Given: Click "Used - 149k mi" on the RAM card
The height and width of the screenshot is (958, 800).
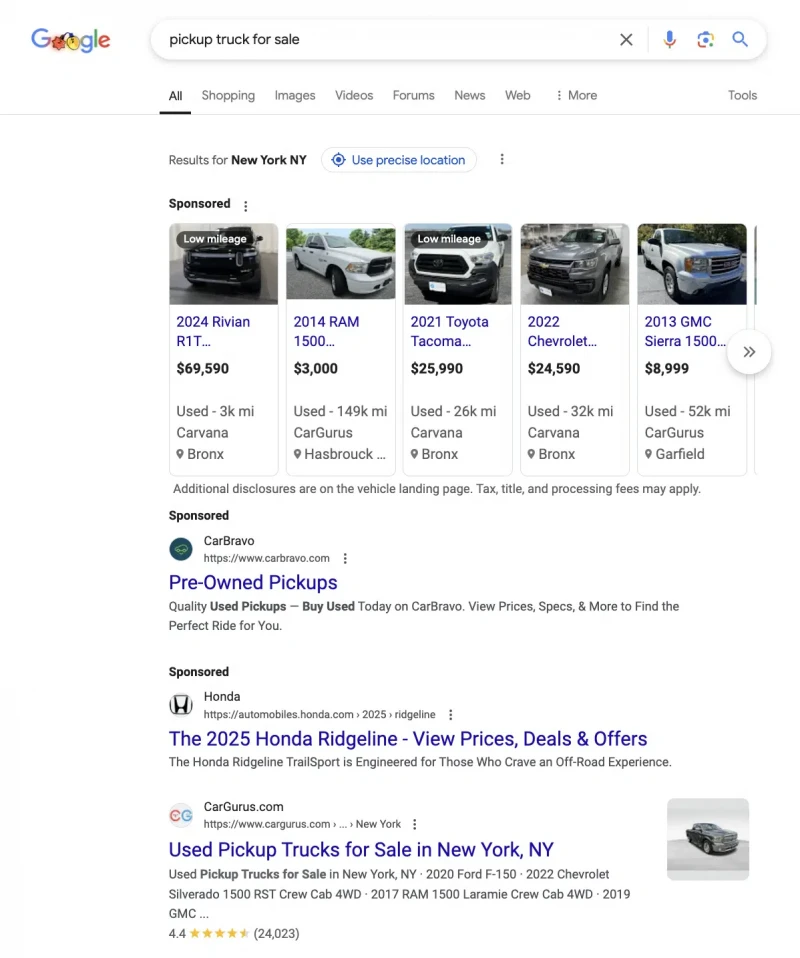Looking at the screenshot, I should click(340, 411).
